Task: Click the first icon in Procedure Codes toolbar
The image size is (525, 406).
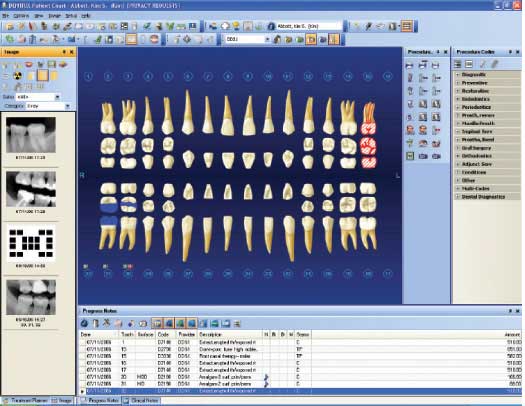Action: [x=458, y=64]
